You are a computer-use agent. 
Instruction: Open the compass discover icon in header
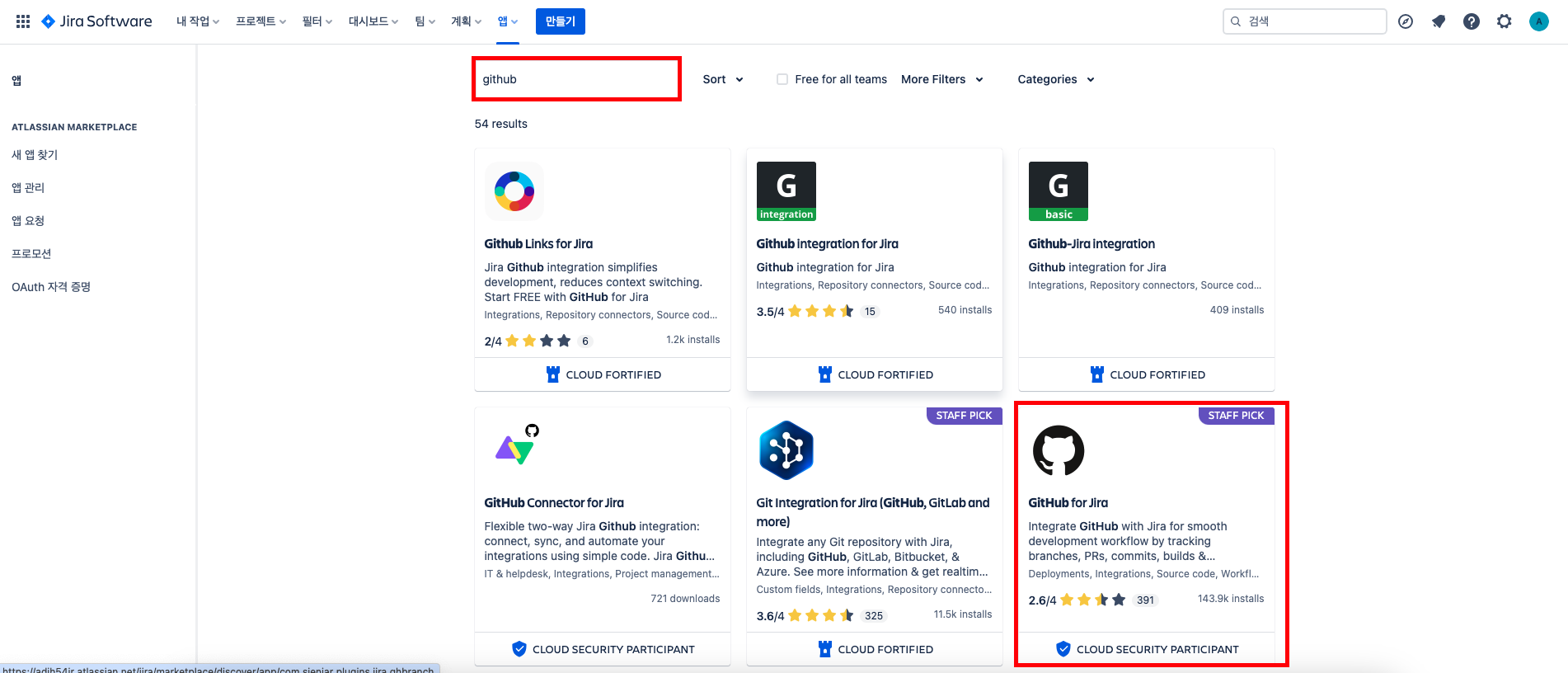click(1406, 21)
